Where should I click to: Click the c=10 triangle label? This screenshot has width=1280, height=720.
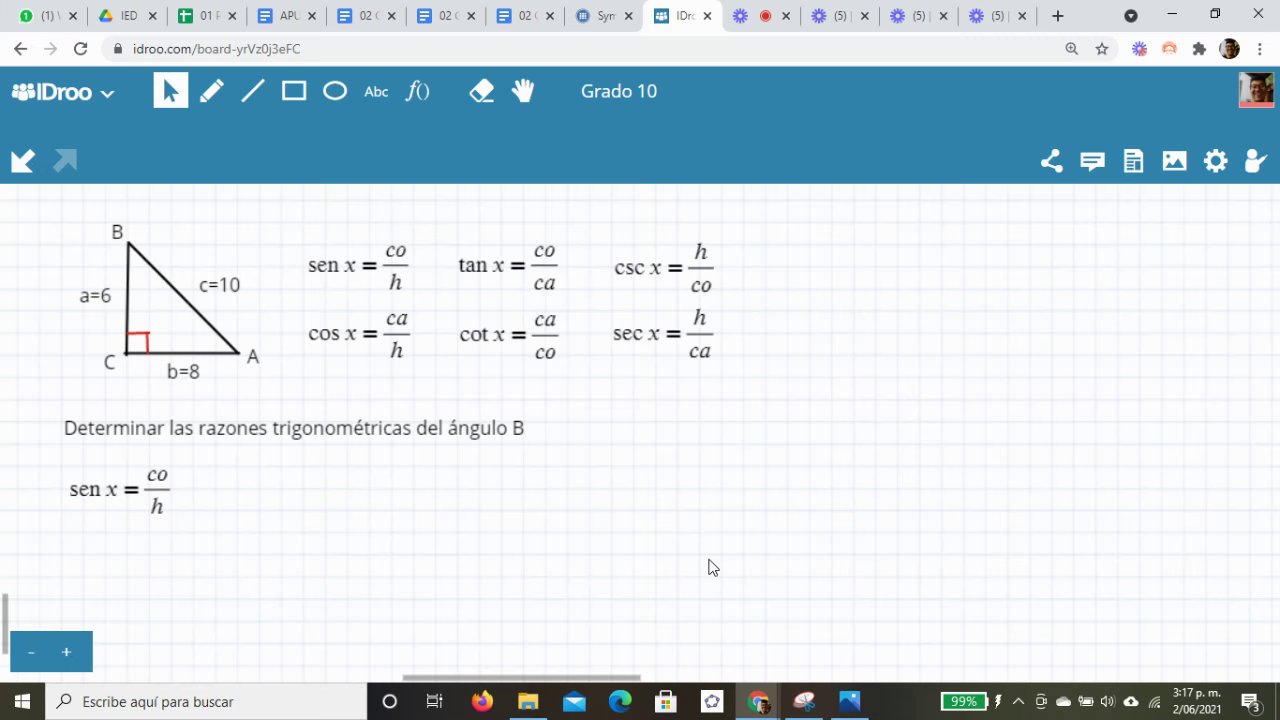point(219,285)
